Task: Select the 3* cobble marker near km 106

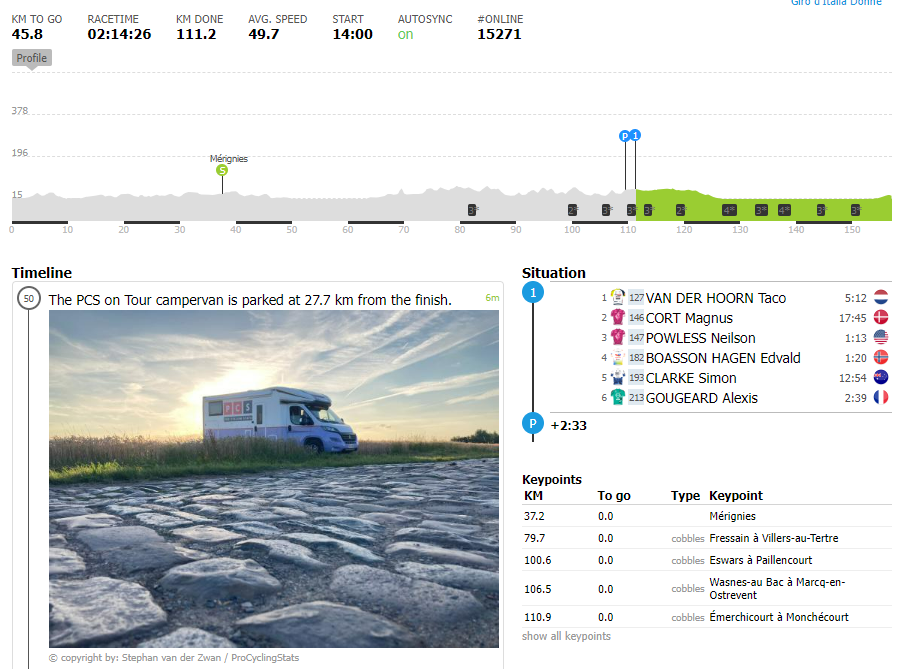Action: pyautogui.click(x=606, y=210)
